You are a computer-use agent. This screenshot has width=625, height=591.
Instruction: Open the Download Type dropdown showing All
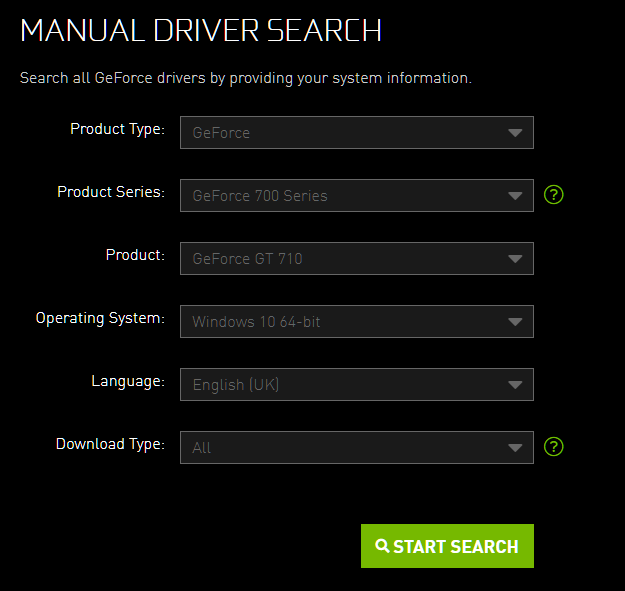[x=357, y=447]
